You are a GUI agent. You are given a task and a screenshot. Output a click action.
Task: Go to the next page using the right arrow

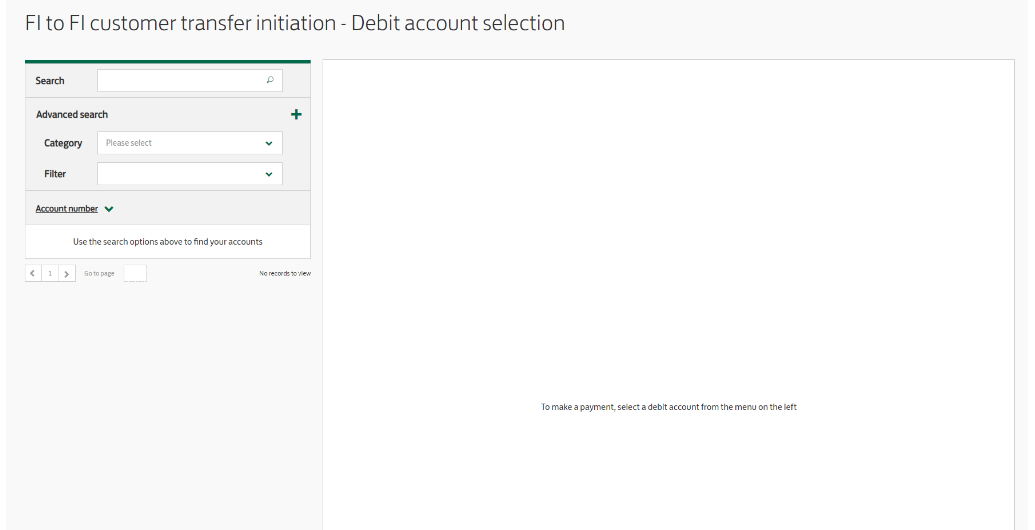[67, 273]
